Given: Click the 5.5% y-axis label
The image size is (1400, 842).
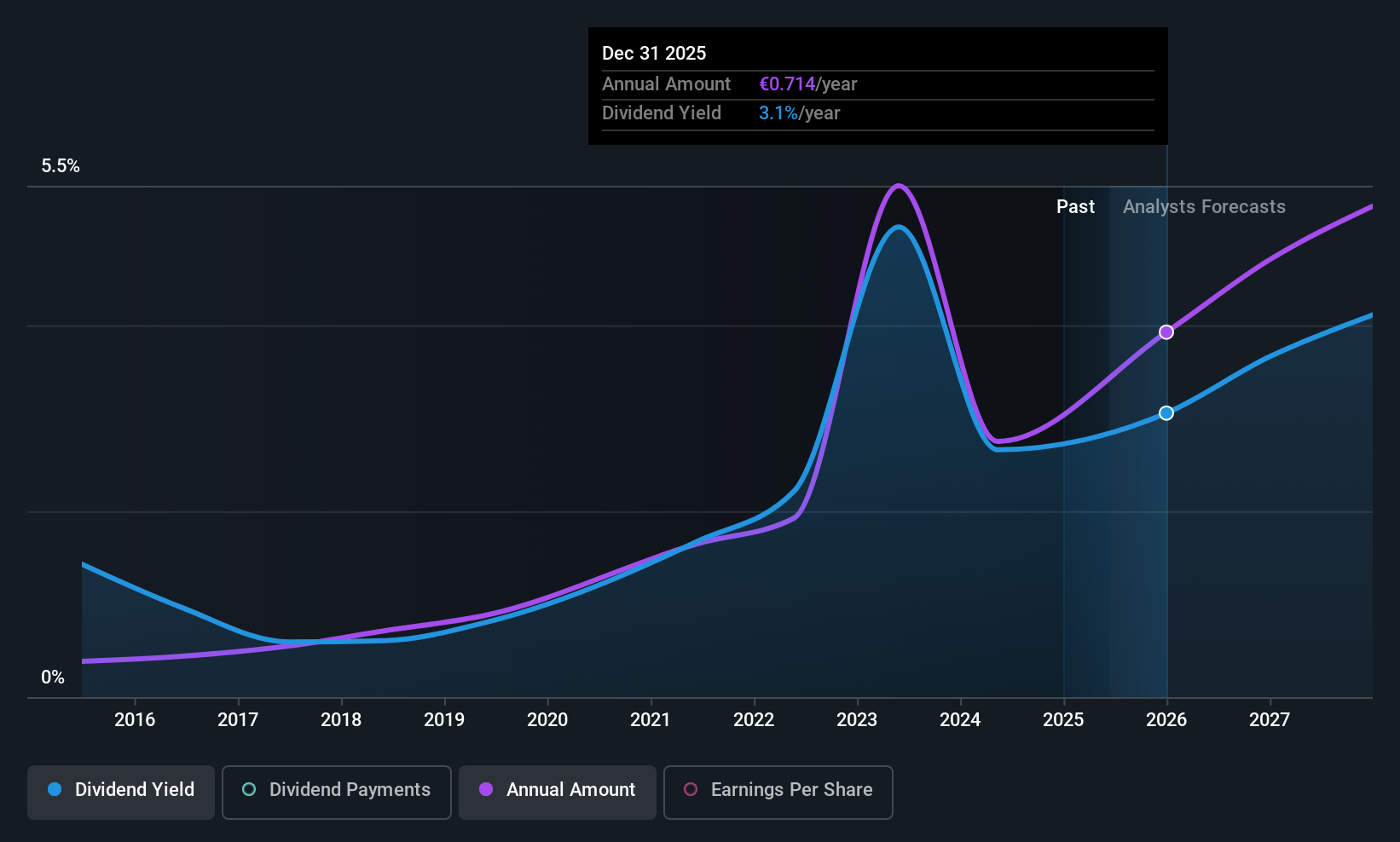Looking at the screenshot, I should point(61,166).
